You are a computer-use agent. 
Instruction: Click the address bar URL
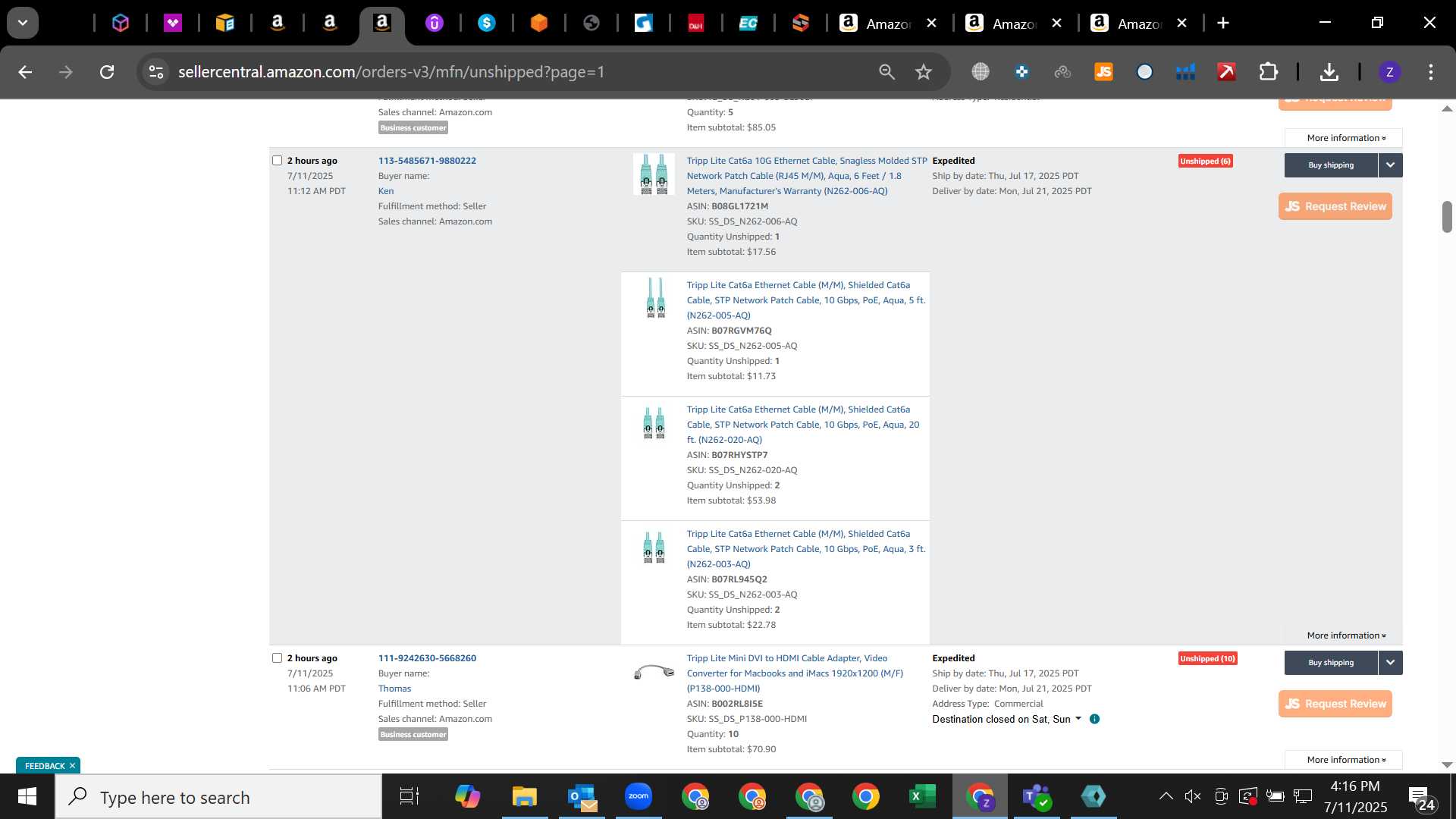pos(391,72)
